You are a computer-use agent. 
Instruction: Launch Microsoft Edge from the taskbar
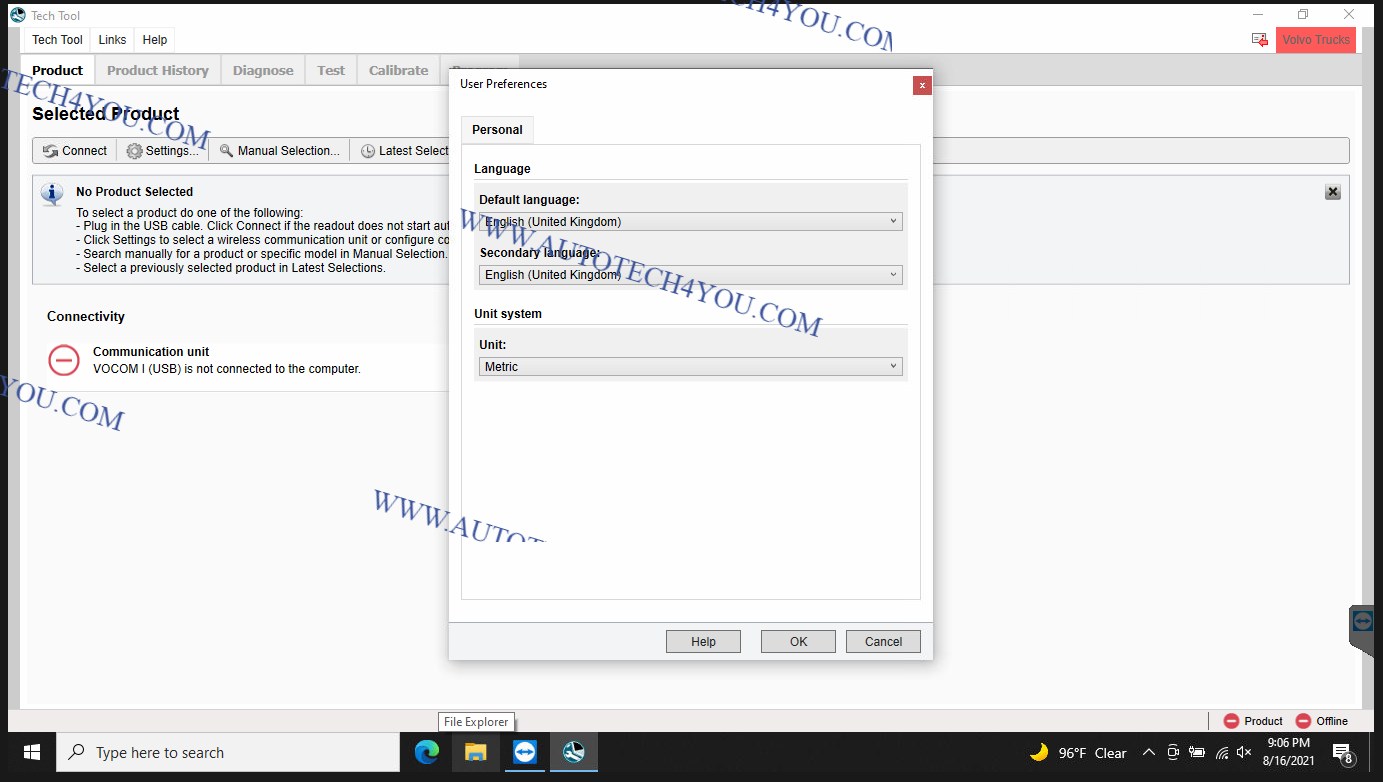[x=427, y=753]
